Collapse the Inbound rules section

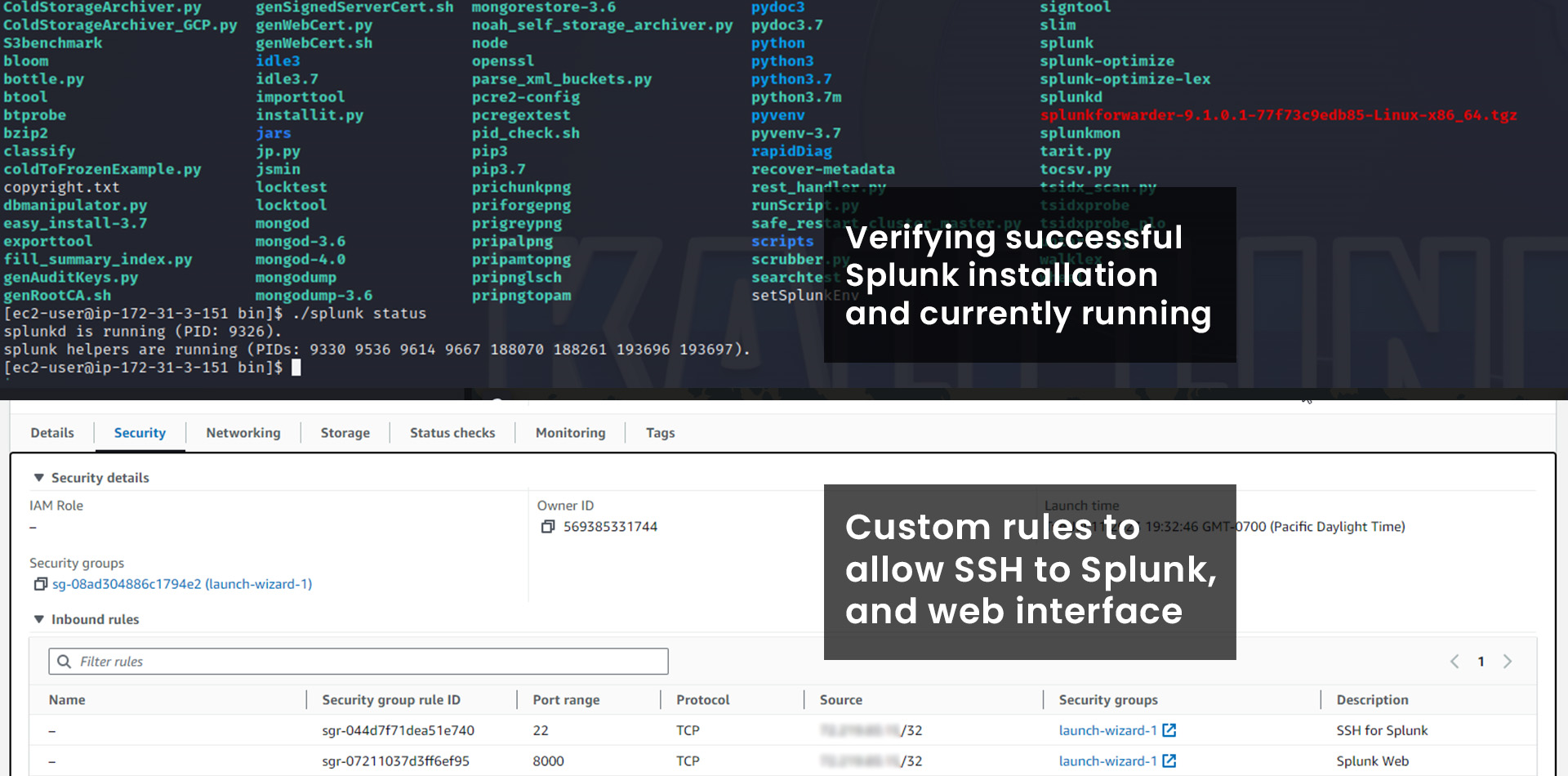click(38, 619)
